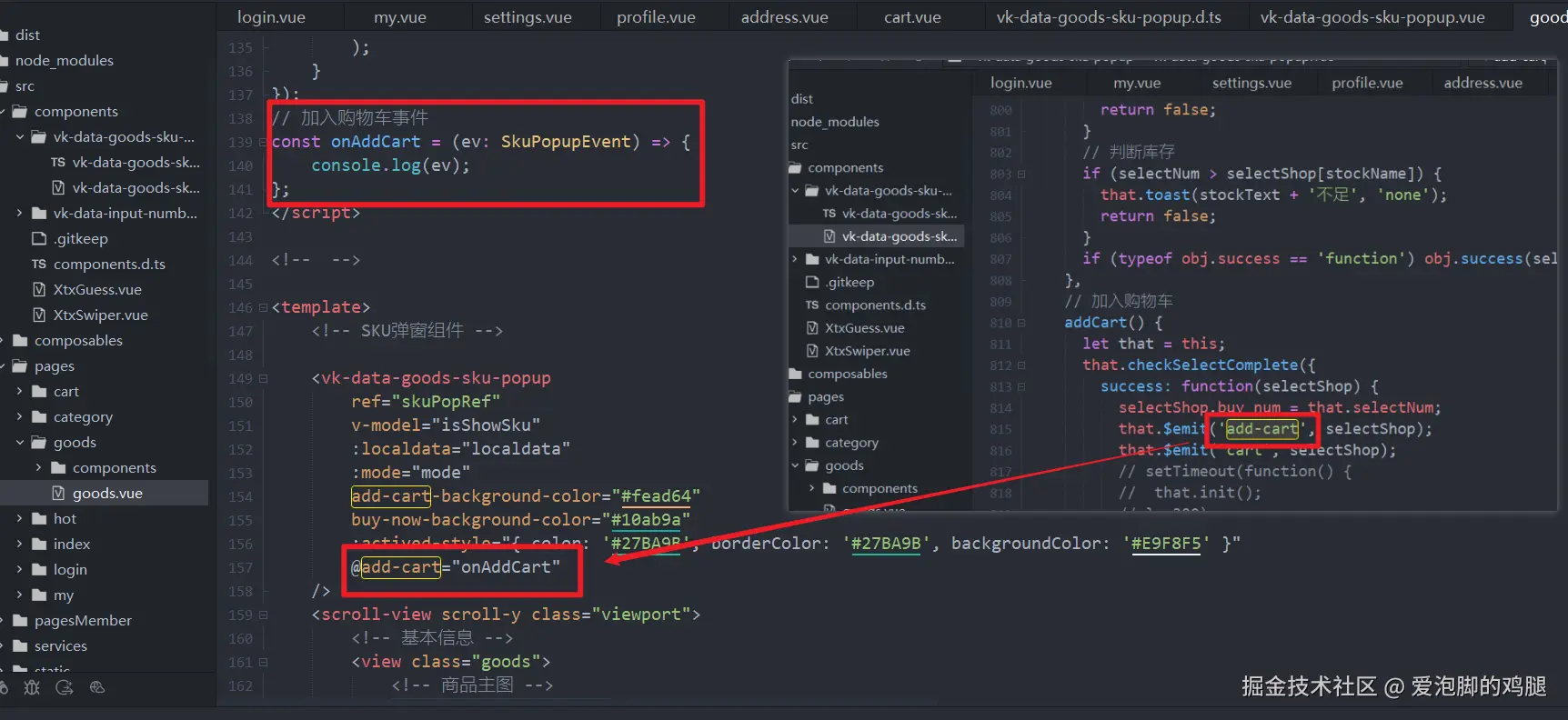Expand the my folder chevron in the left tree
Viewport: 1568px width, 720px height.
tap(20, 595)
